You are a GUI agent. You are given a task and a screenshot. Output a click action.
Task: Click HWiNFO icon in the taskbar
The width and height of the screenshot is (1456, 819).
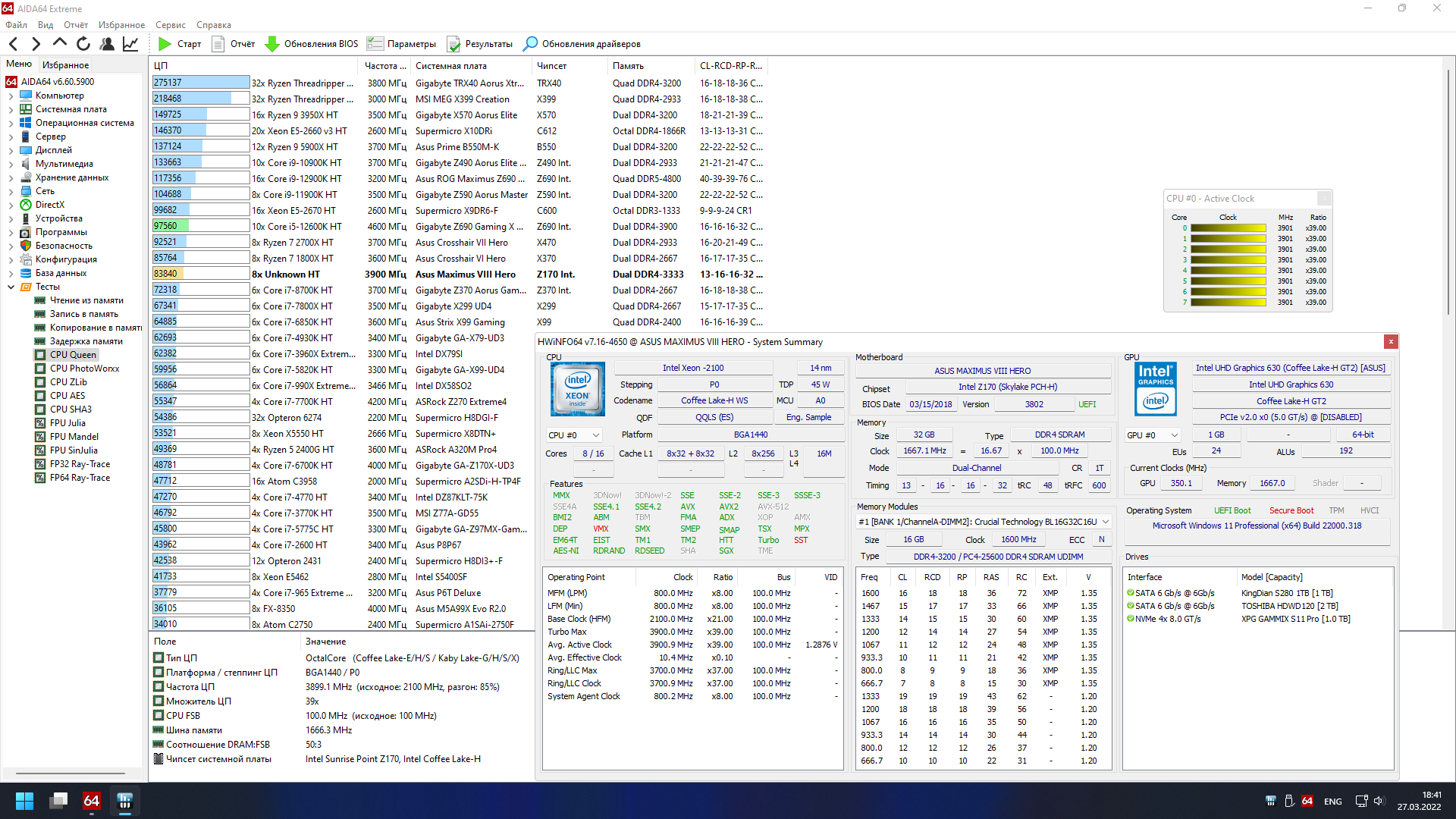[x=125, y=801]
